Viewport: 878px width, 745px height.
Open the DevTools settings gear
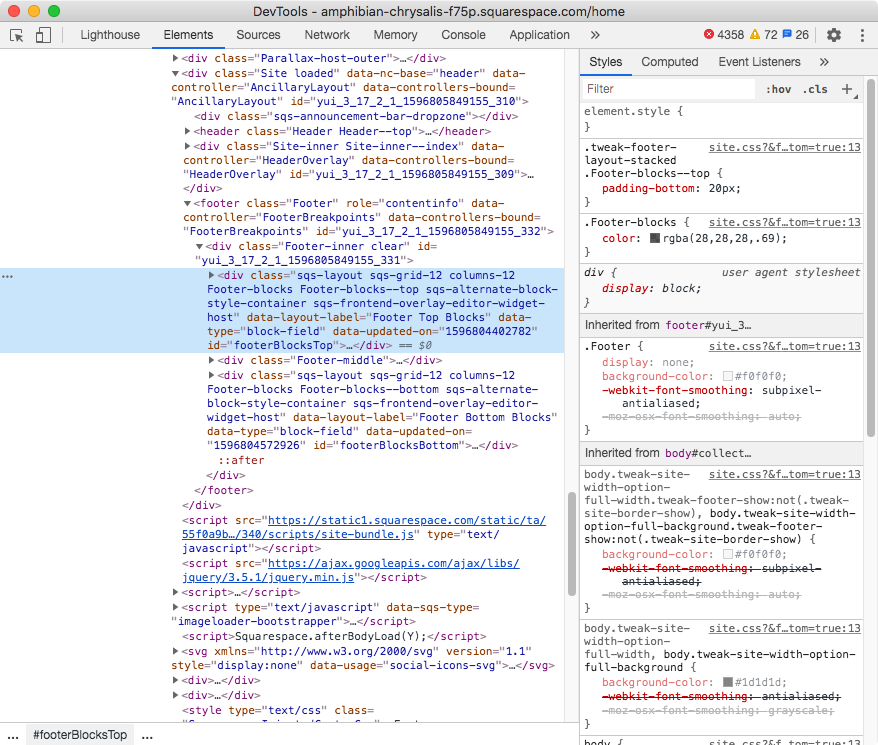coord(834,35)
